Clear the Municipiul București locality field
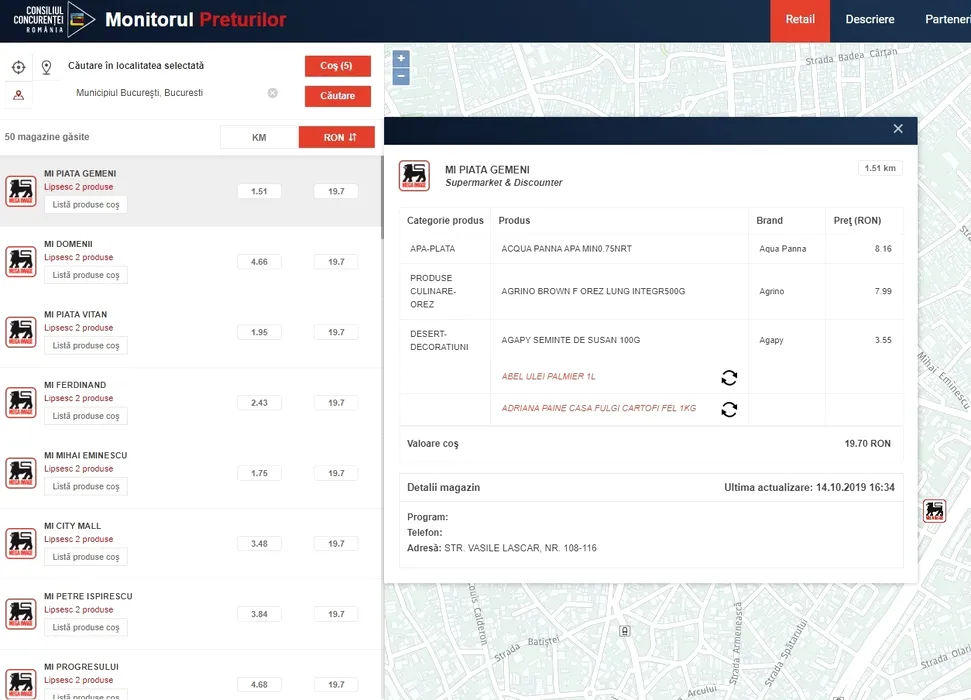971x700 pixels. click(272, 93)
